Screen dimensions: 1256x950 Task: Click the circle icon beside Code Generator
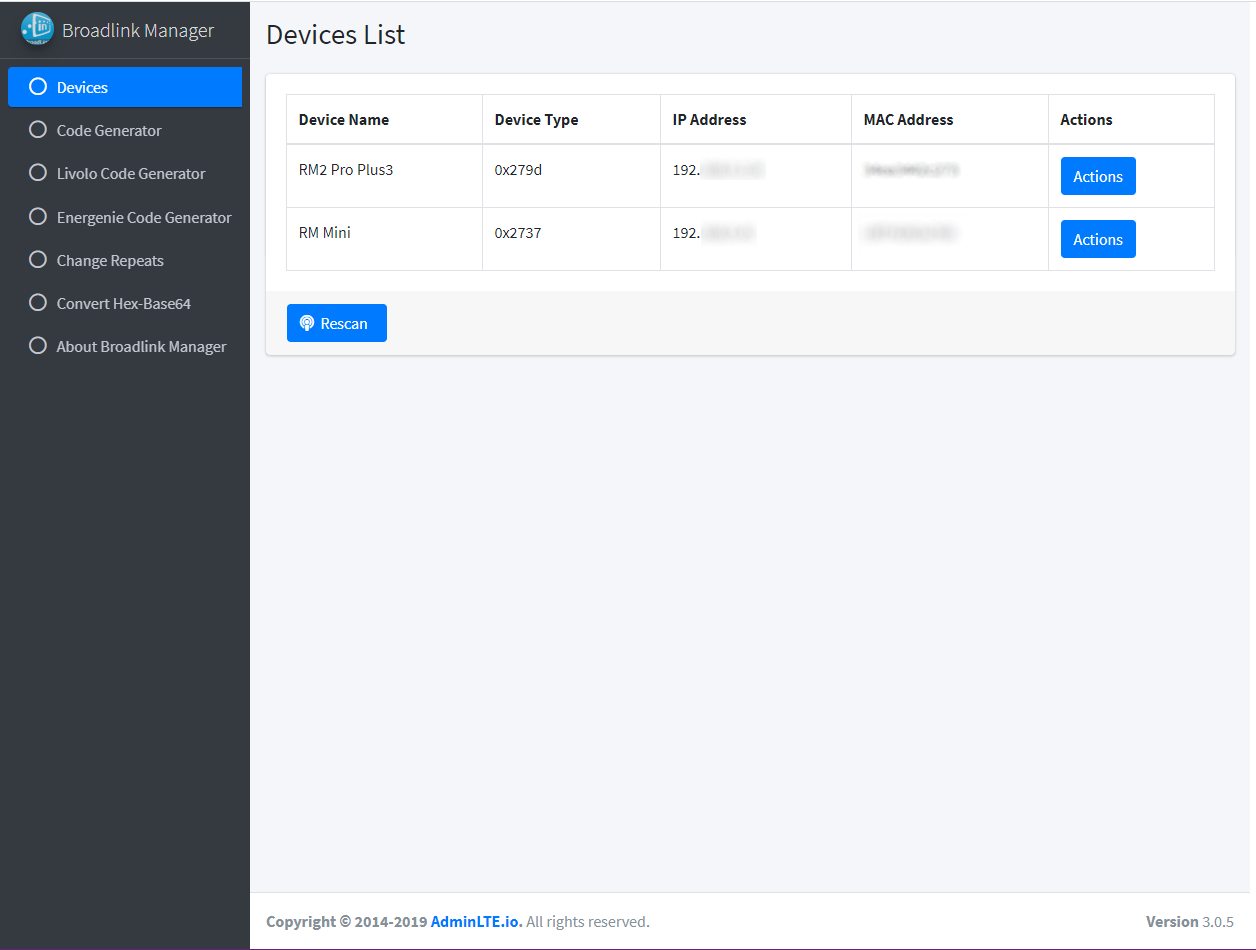click(37, 130)
